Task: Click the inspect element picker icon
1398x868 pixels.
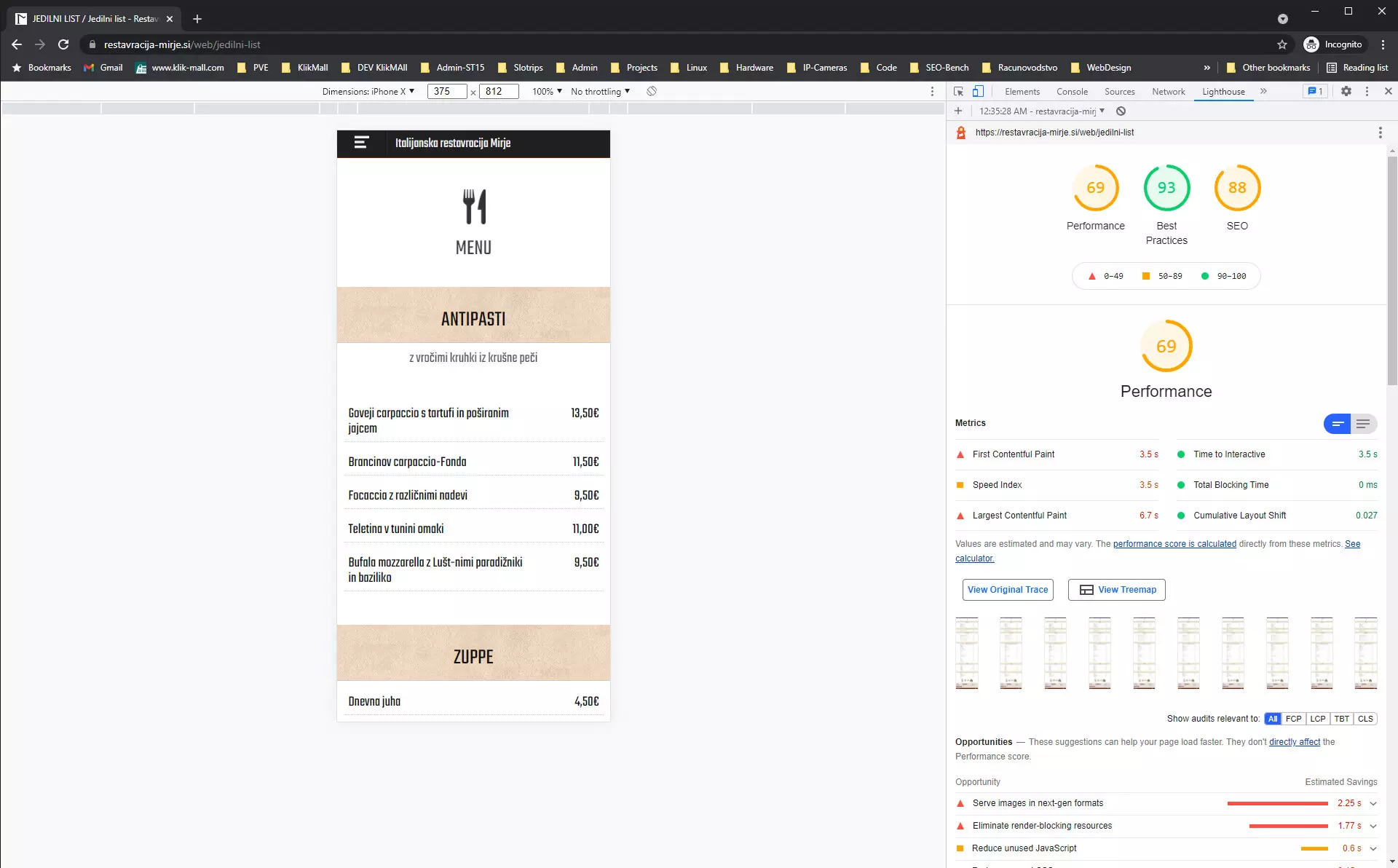Action: (958, 92)
